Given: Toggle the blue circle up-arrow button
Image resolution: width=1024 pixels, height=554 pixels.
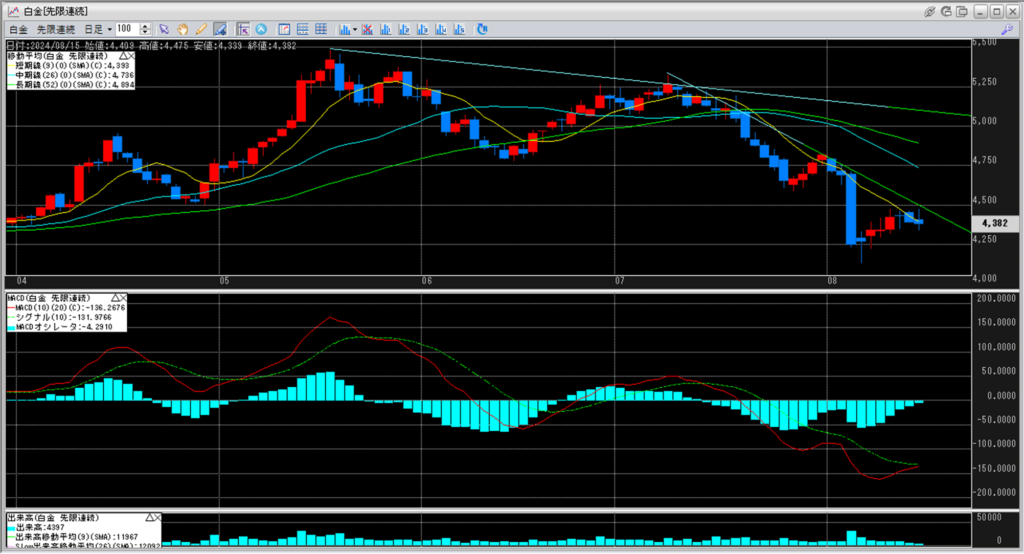Looking at the screenshot, I should [261, 29].
